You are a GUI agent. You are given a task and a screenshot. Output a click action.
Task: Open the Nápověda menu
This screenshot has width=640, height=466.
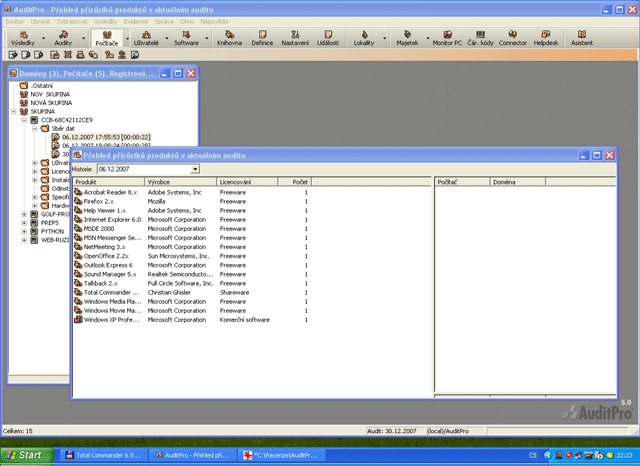214,22
